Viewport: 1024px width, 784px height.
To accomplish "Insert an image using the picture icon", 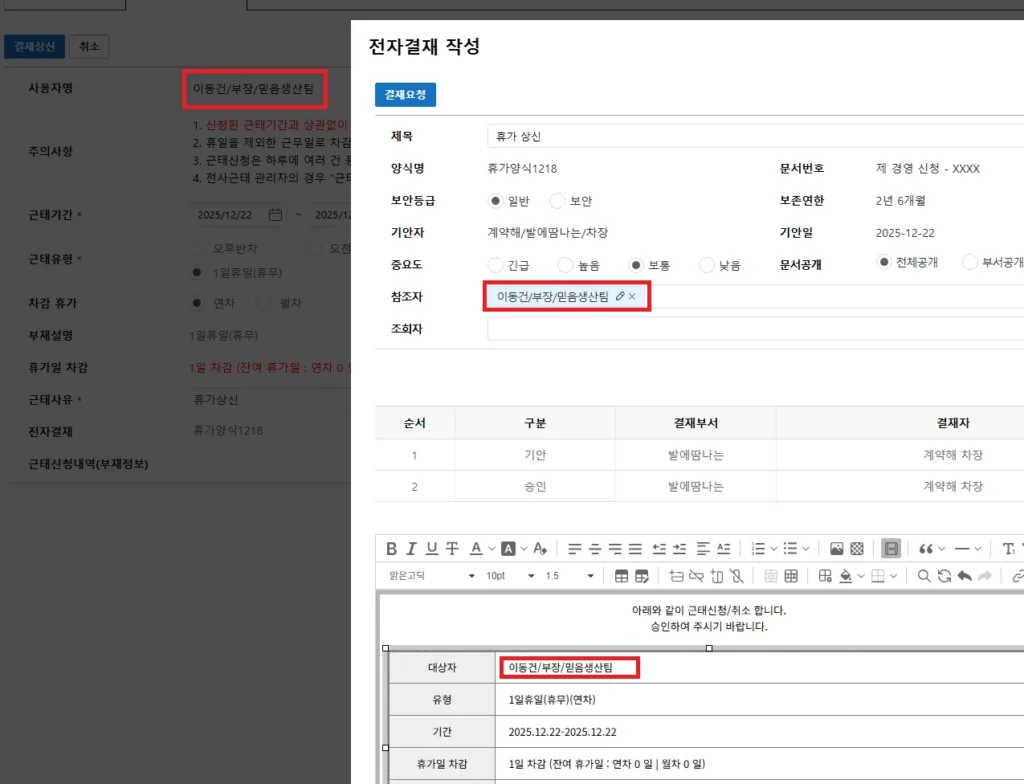I will click(837, 548).
